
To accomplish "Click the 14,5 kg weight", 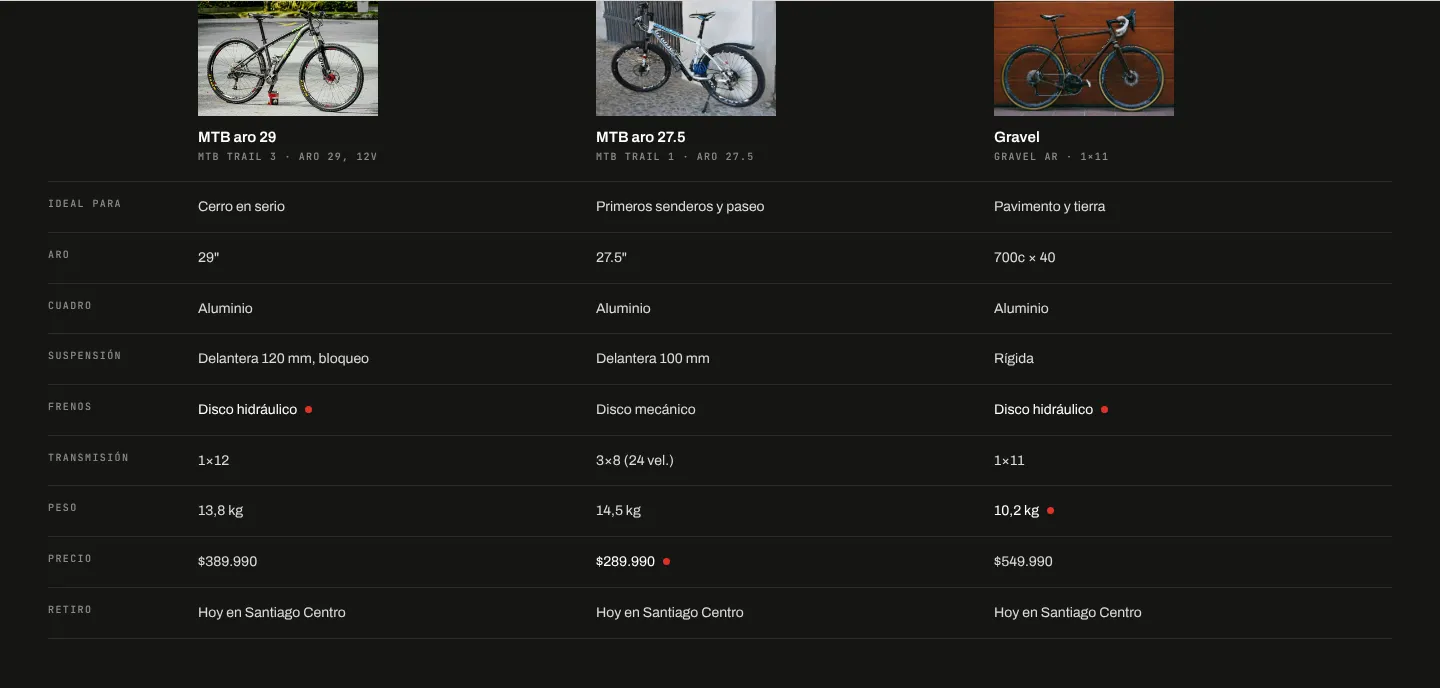I will click(618, 511).
